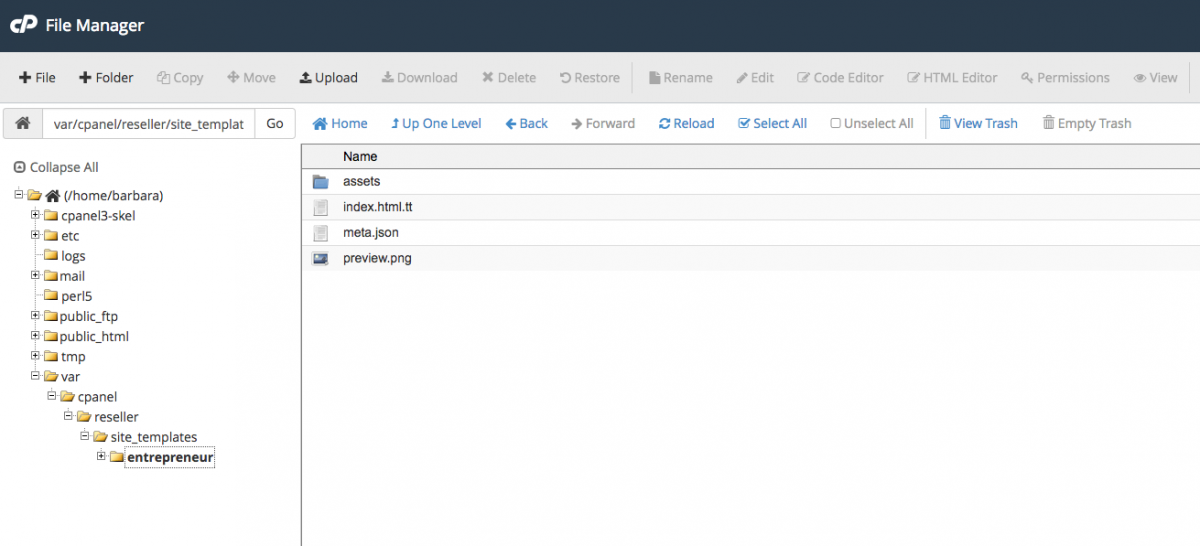Reload the file listing

686,123
